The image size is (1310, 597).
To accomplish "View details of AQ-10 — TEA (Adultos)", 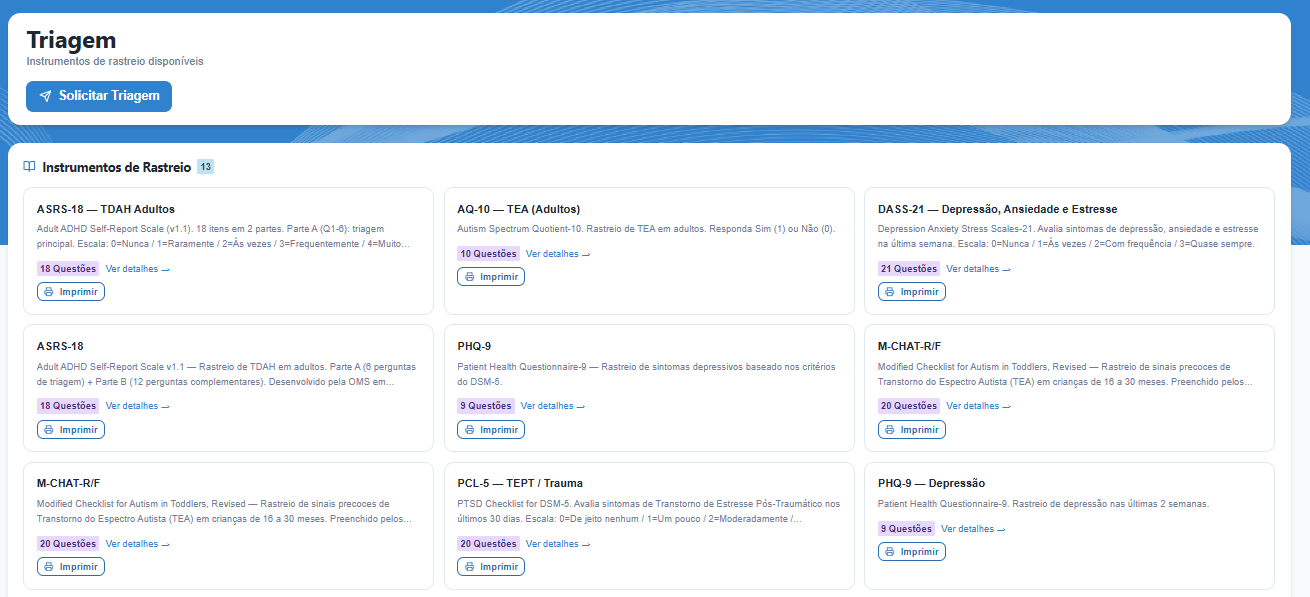I will pos(558,254).
